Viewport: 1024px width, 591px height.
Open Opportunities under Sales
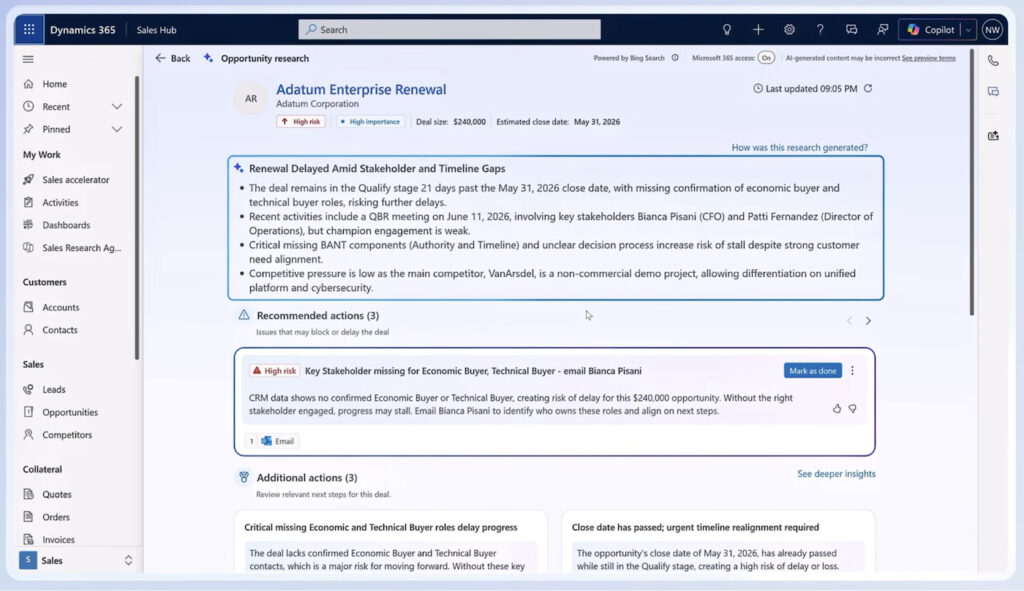coord(70,412)
